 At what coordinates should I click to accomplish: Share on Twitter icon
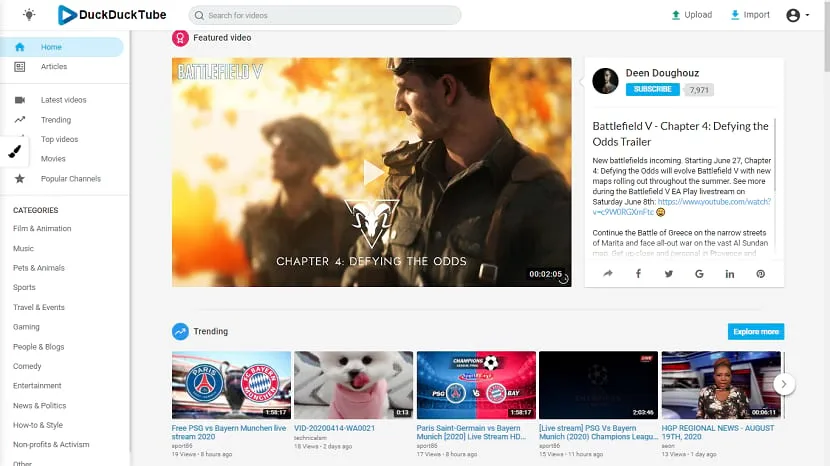tap(669, 274)
